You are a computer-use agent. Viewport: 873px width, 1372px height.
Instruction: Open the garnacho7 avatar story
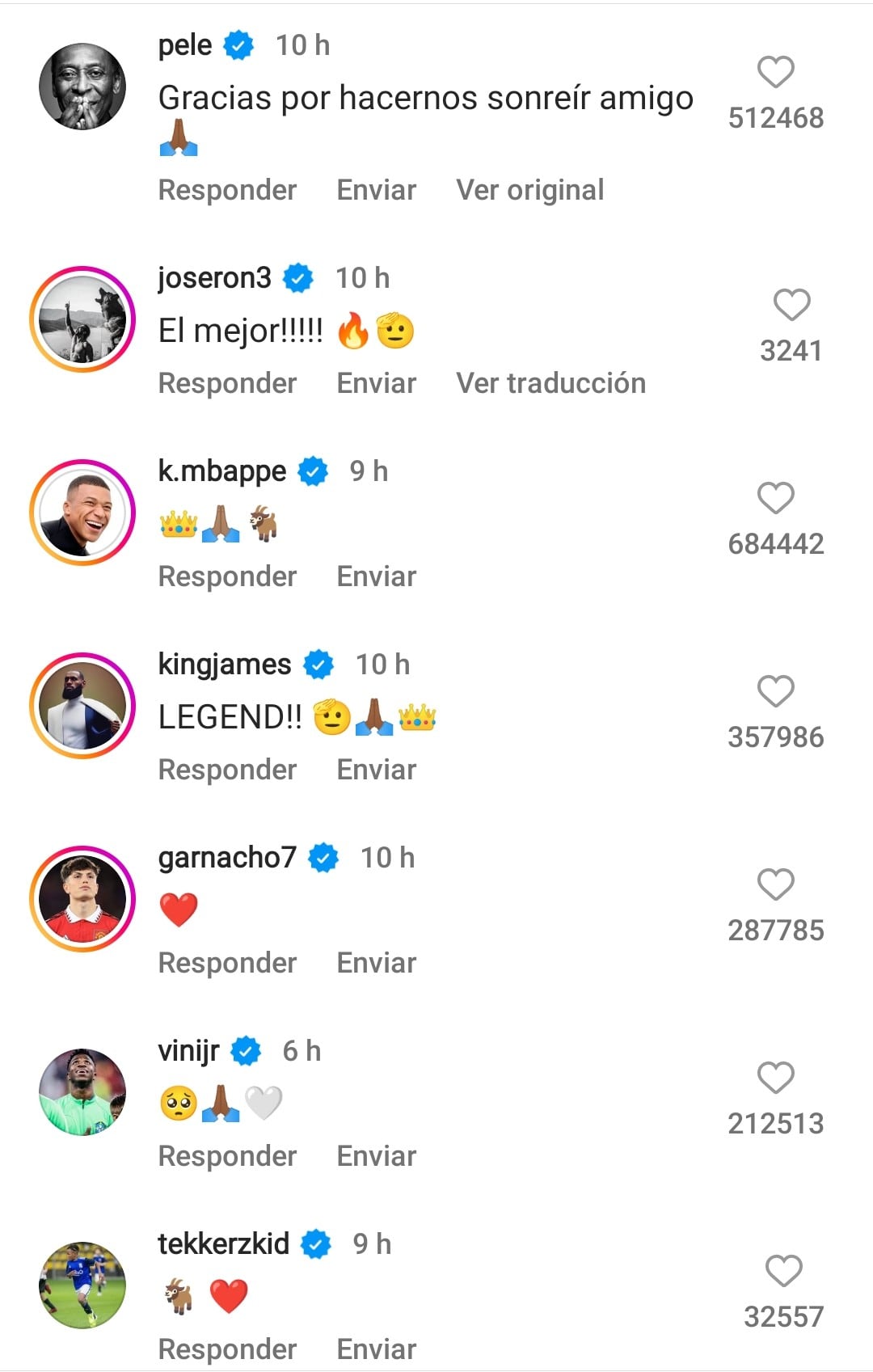pyautogui.click(x=82, y=899)
